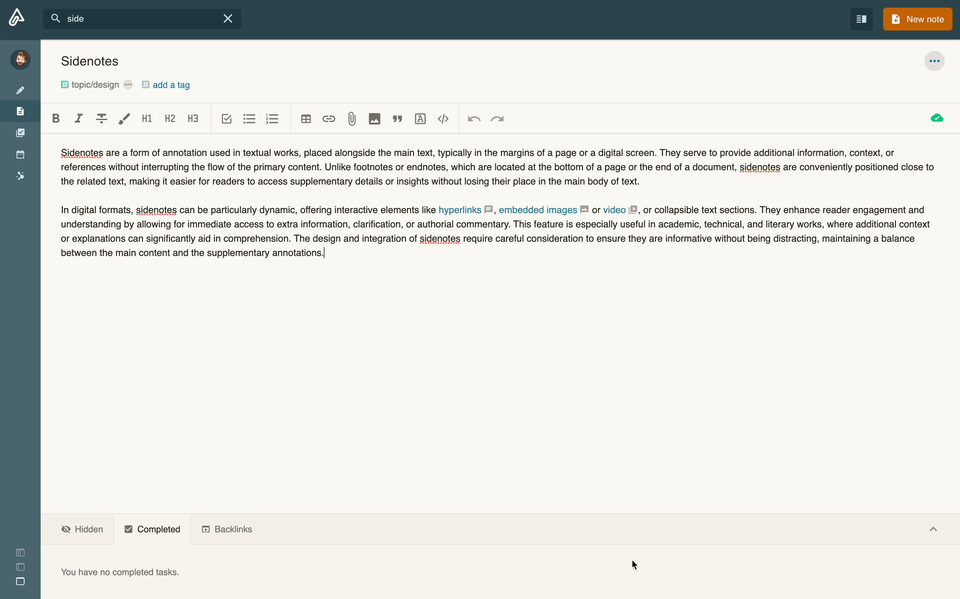Select the italic formatting tool

click(78, 118)
